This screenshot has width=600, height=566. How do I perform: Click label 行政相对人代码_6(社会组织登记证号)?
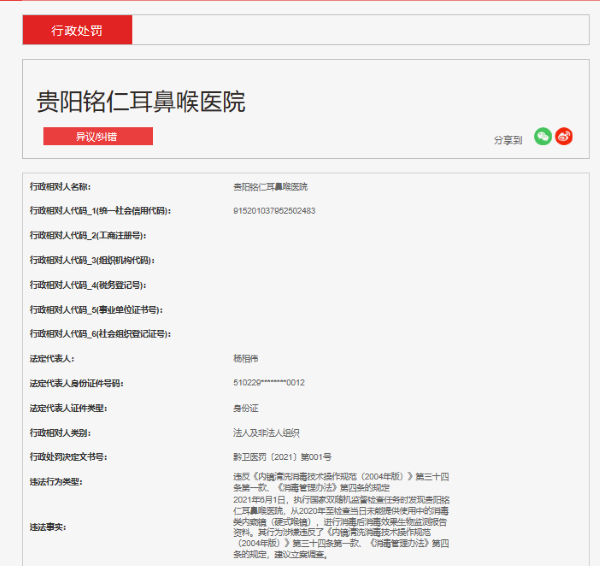(x=101, y=334)
